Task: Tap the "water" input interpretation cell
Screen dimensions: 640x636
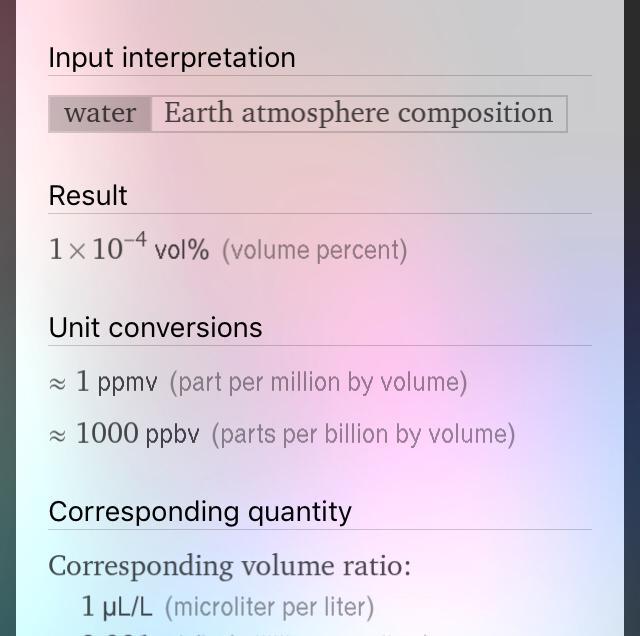Action: (100, 113)
